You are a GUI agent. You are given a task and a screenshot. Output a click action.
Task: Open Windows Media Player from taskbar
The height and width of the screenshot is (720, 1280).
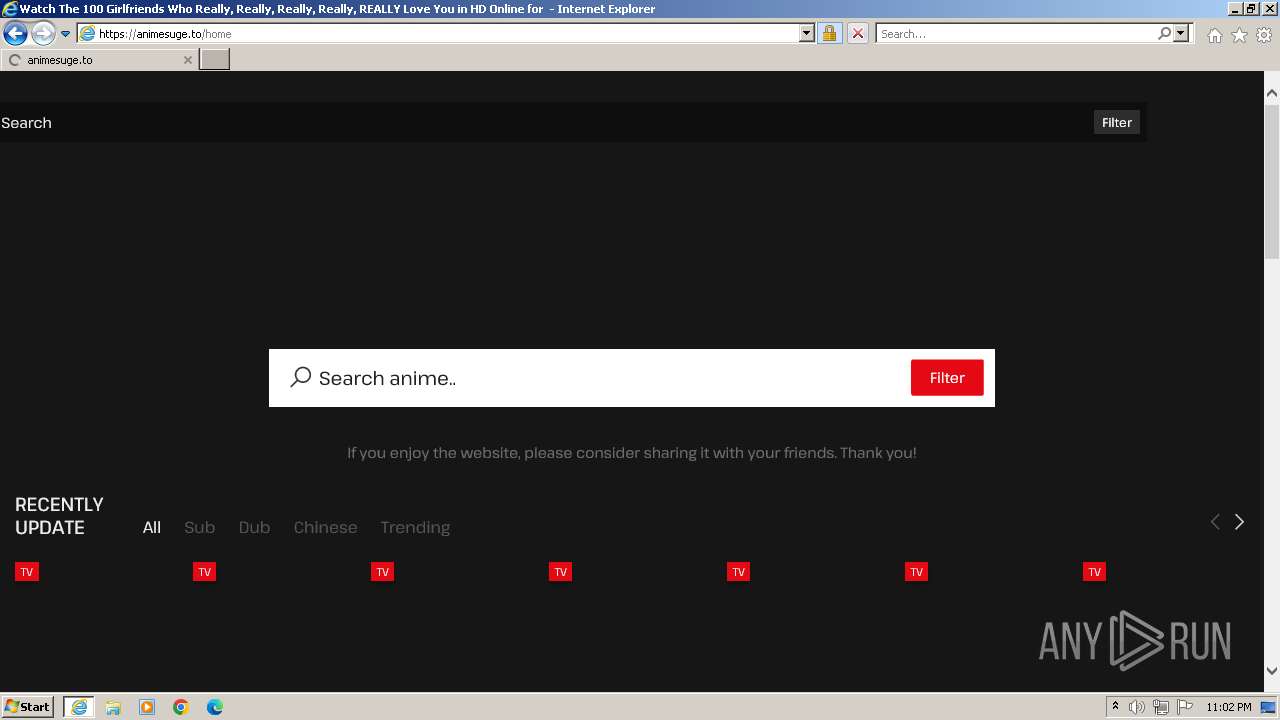[147, 707]
